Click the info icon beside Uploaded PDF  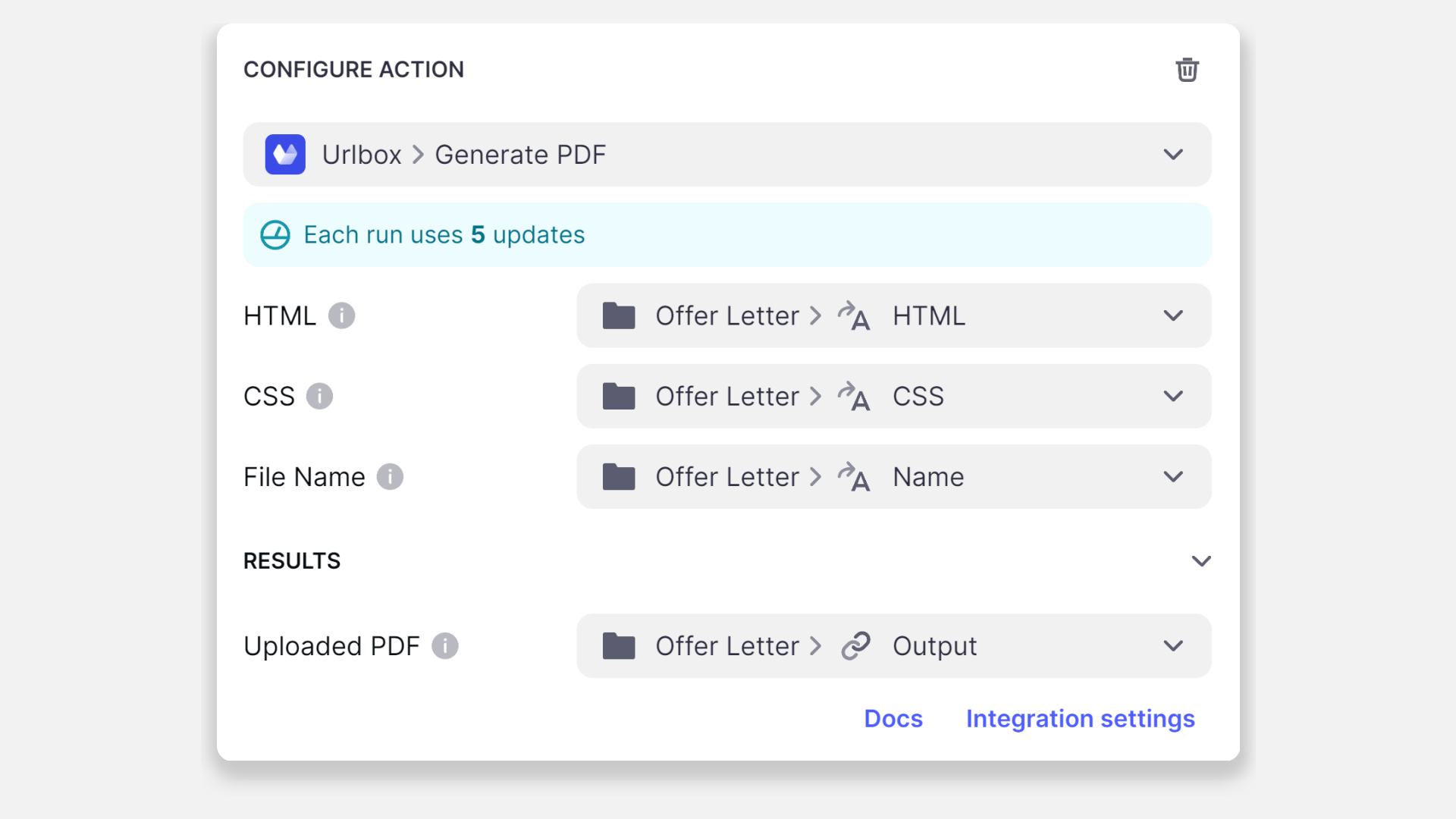pos(446,646)
